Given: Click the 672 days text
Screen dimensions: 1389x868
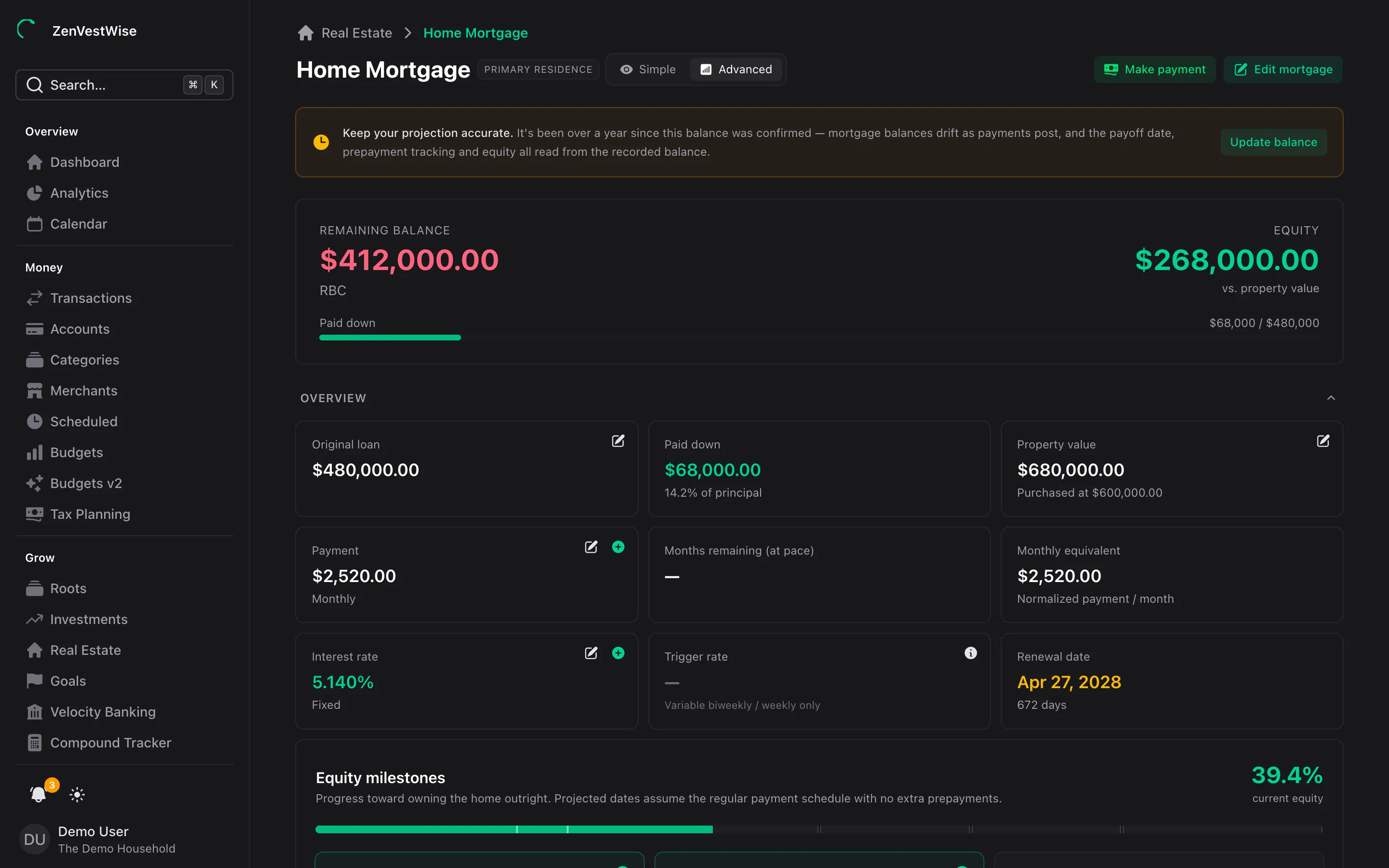Looking at the screenshot, I should point(1041,705).
